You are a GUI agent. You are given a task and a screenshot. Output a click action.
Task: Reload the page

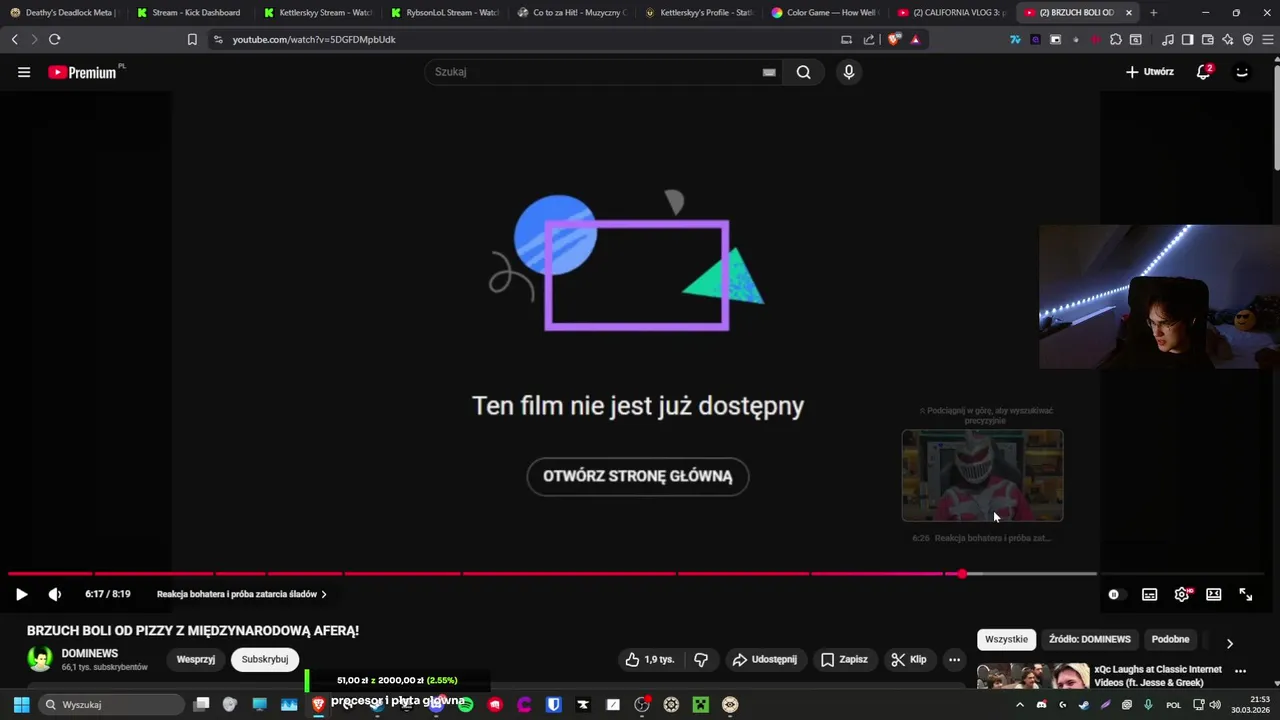coord(54,39)
